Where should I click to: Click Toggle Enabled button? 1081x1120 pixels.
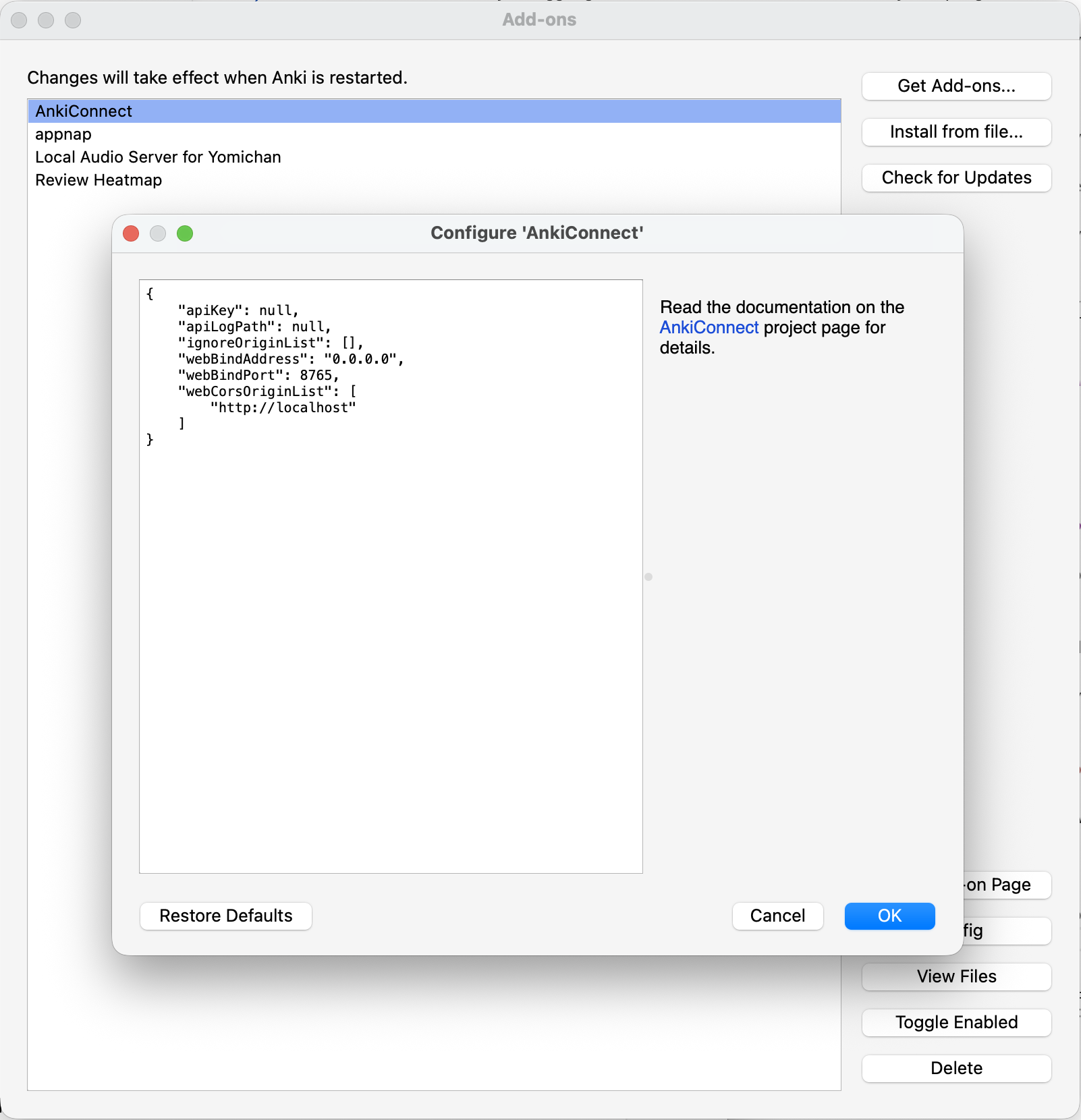tap(956, 1022)
